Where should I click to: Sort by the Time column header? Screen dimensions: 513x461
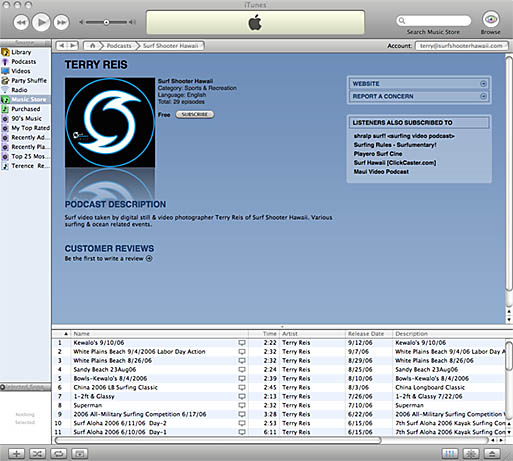264,334
